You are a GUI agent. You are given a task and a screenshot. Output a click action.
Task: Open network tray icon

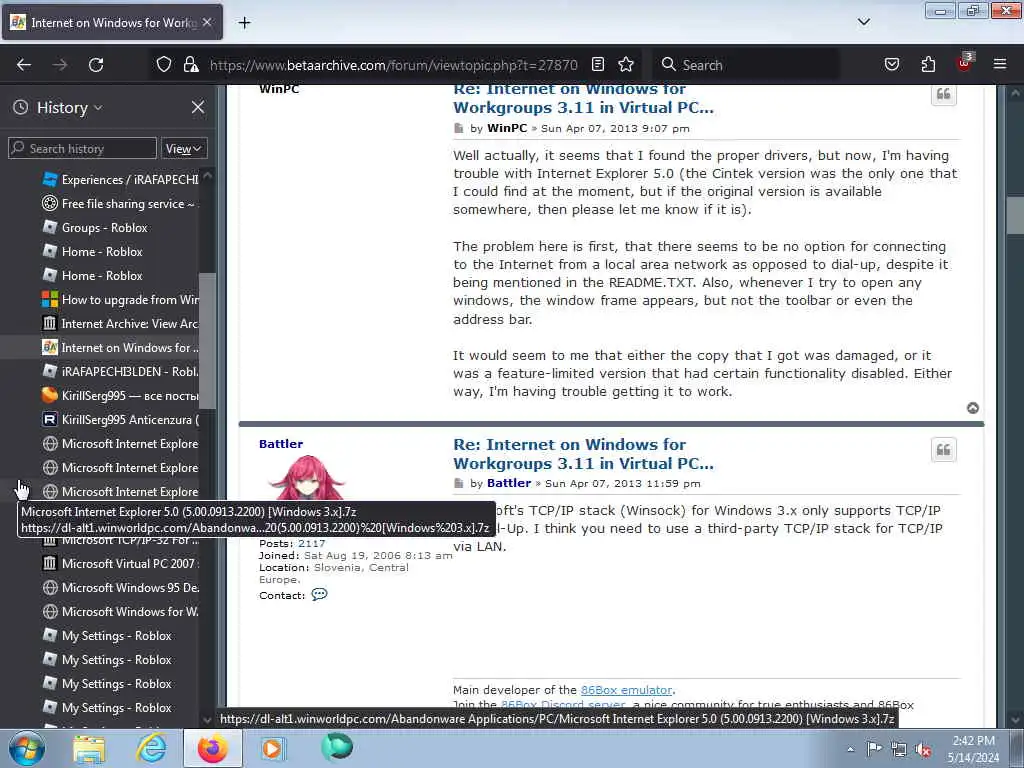point(899,750)
